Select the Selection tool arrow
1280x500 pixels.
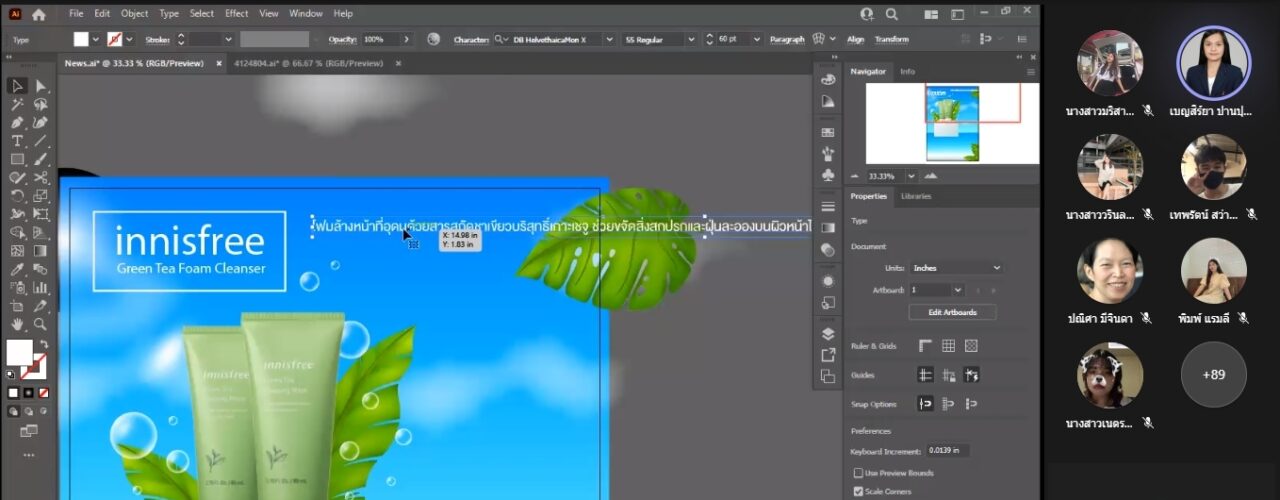(x=17, y=86)
